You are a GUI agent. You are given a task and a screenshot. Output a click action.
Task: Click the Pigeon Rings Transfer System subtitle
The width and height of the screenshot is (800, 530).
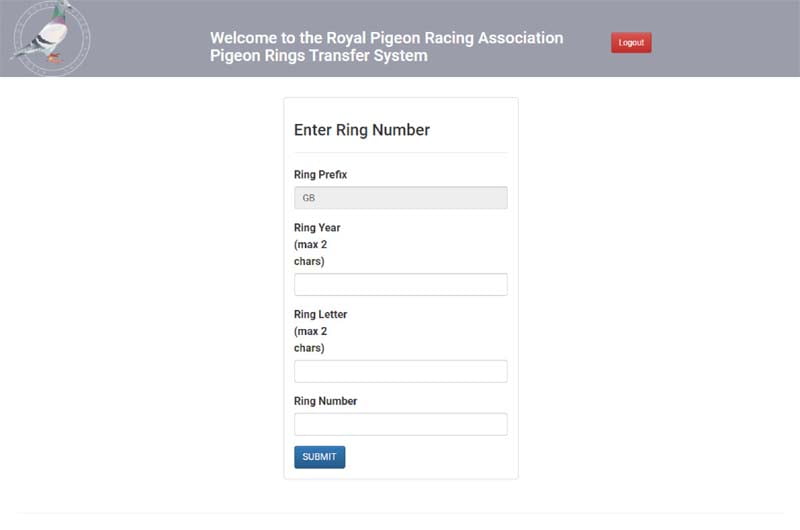pos(319,56)
